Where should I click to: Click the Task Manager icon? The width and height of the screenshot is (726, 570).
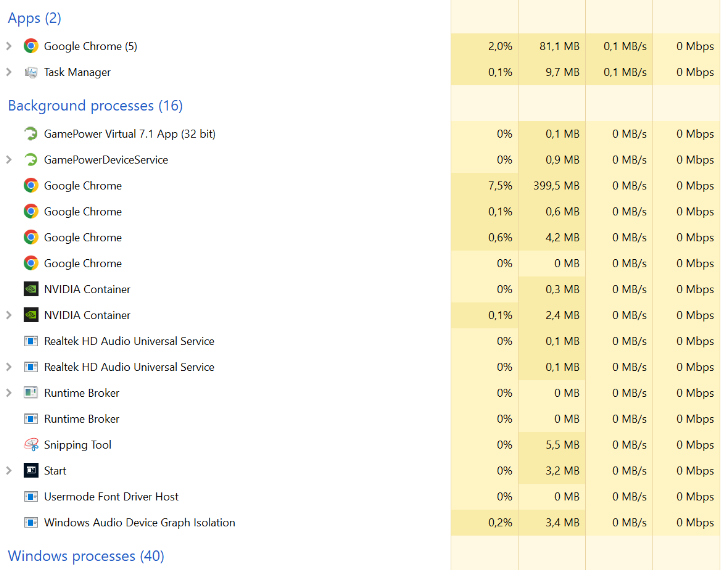pos(31,72)
